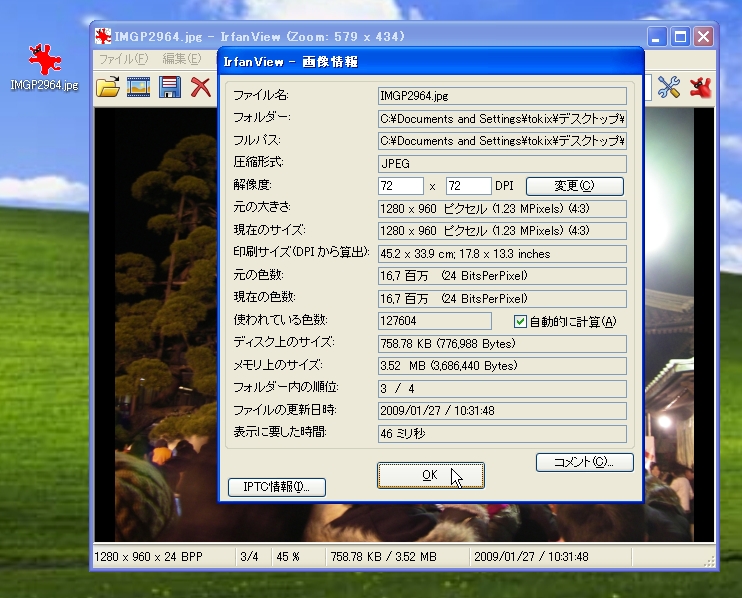Open the ファイル(F) menu
The width and height of the screenshot is (742, 598).
(124, 59)
